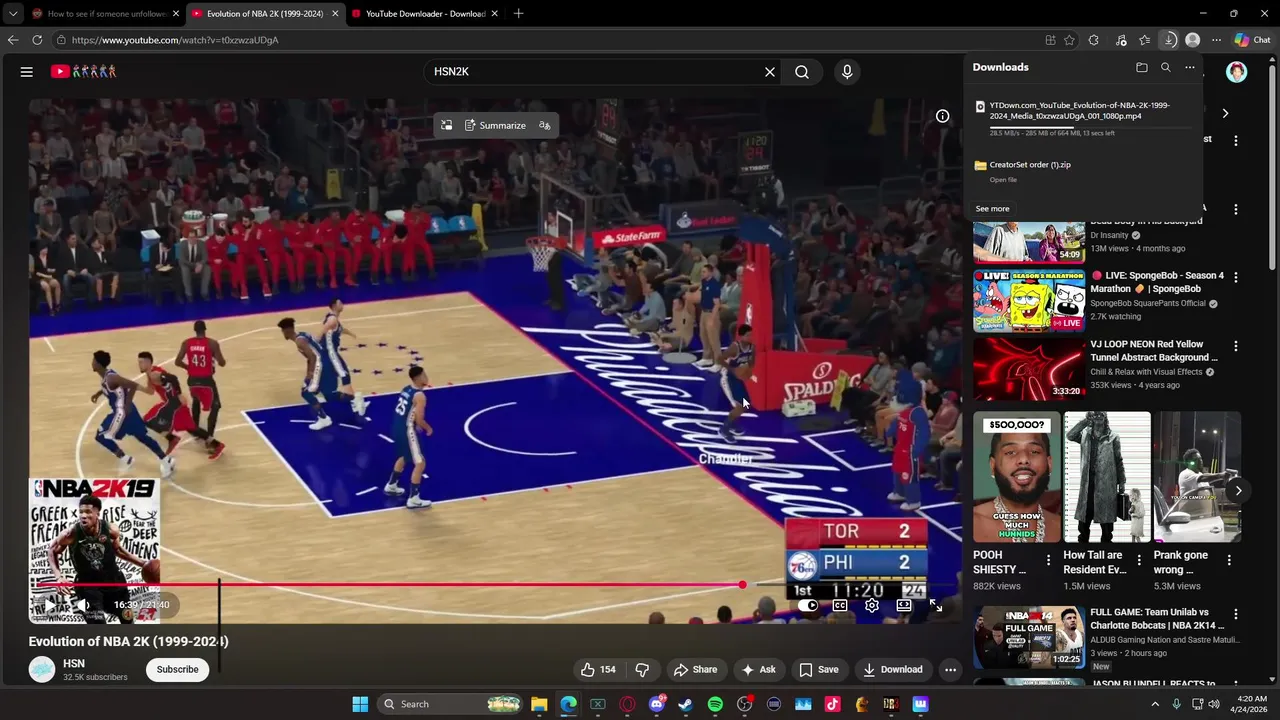Open Copilot Chat button
Screen dimensions: 1280x720
tap(1252, 40)
